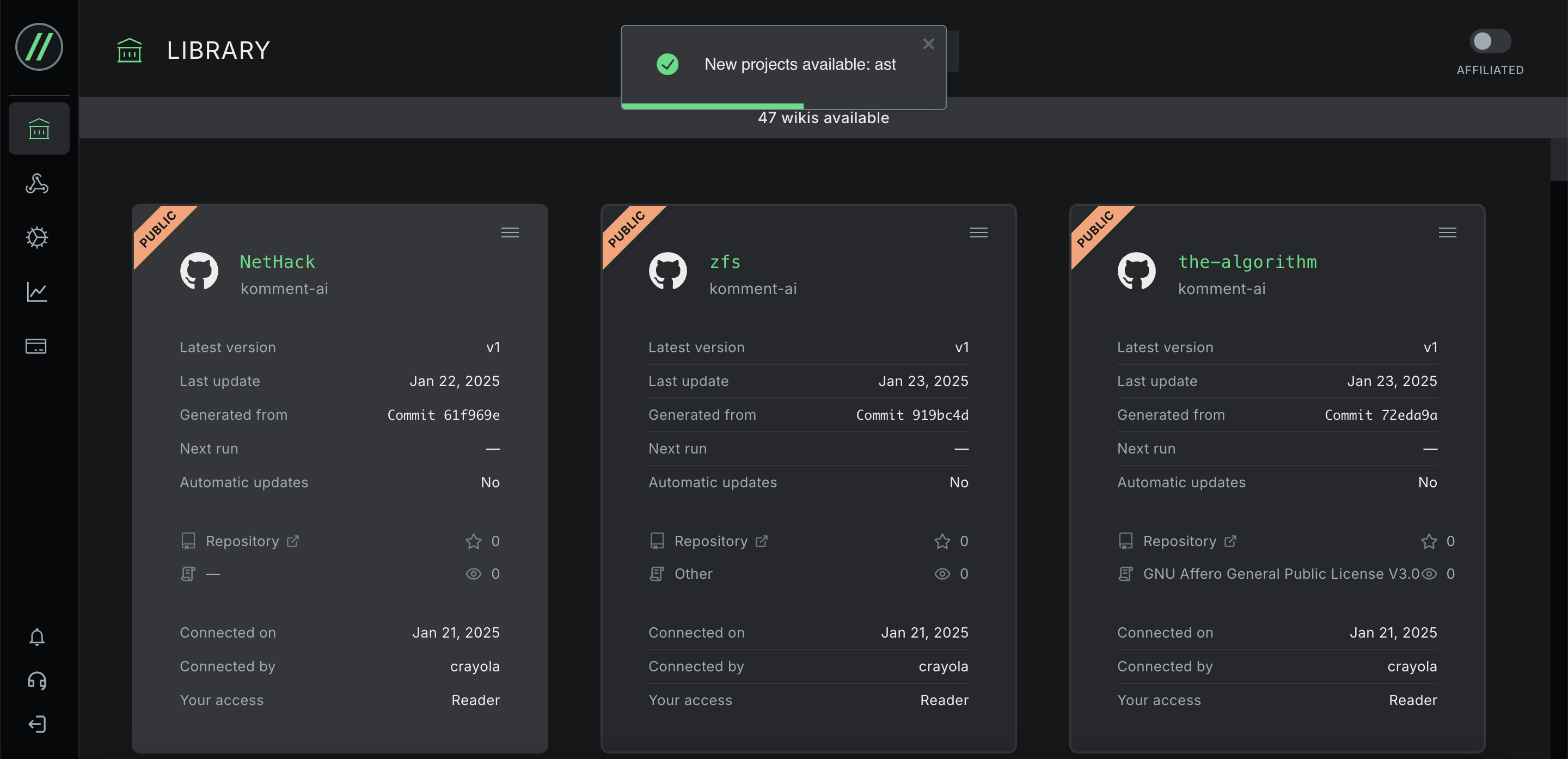Expand the NetHack project options menu
Screen dimensions: 1568x759
[x=510, y=233]
